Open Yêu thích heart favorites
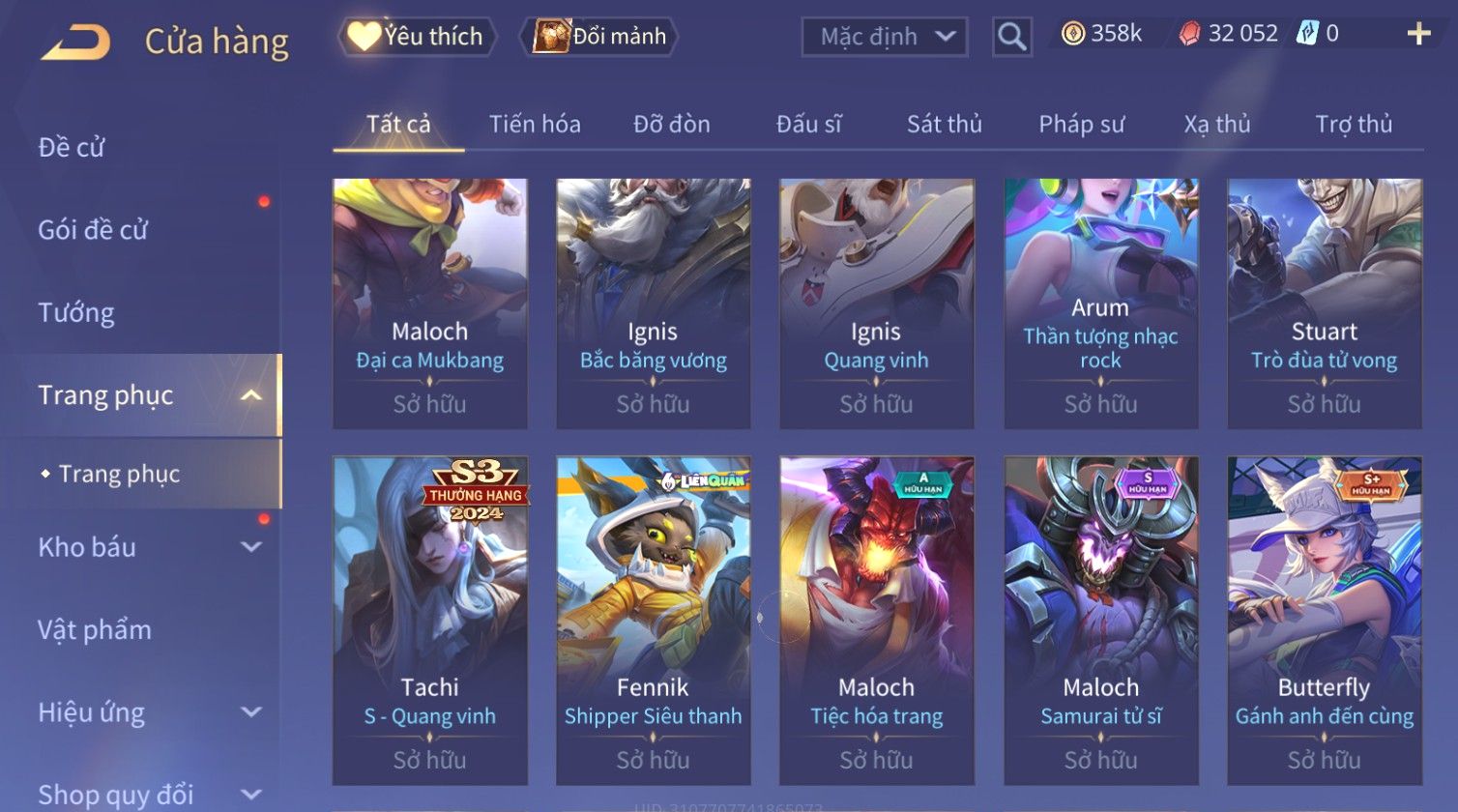The height and width of the screenshot is (812, 1458). (417, 37)
